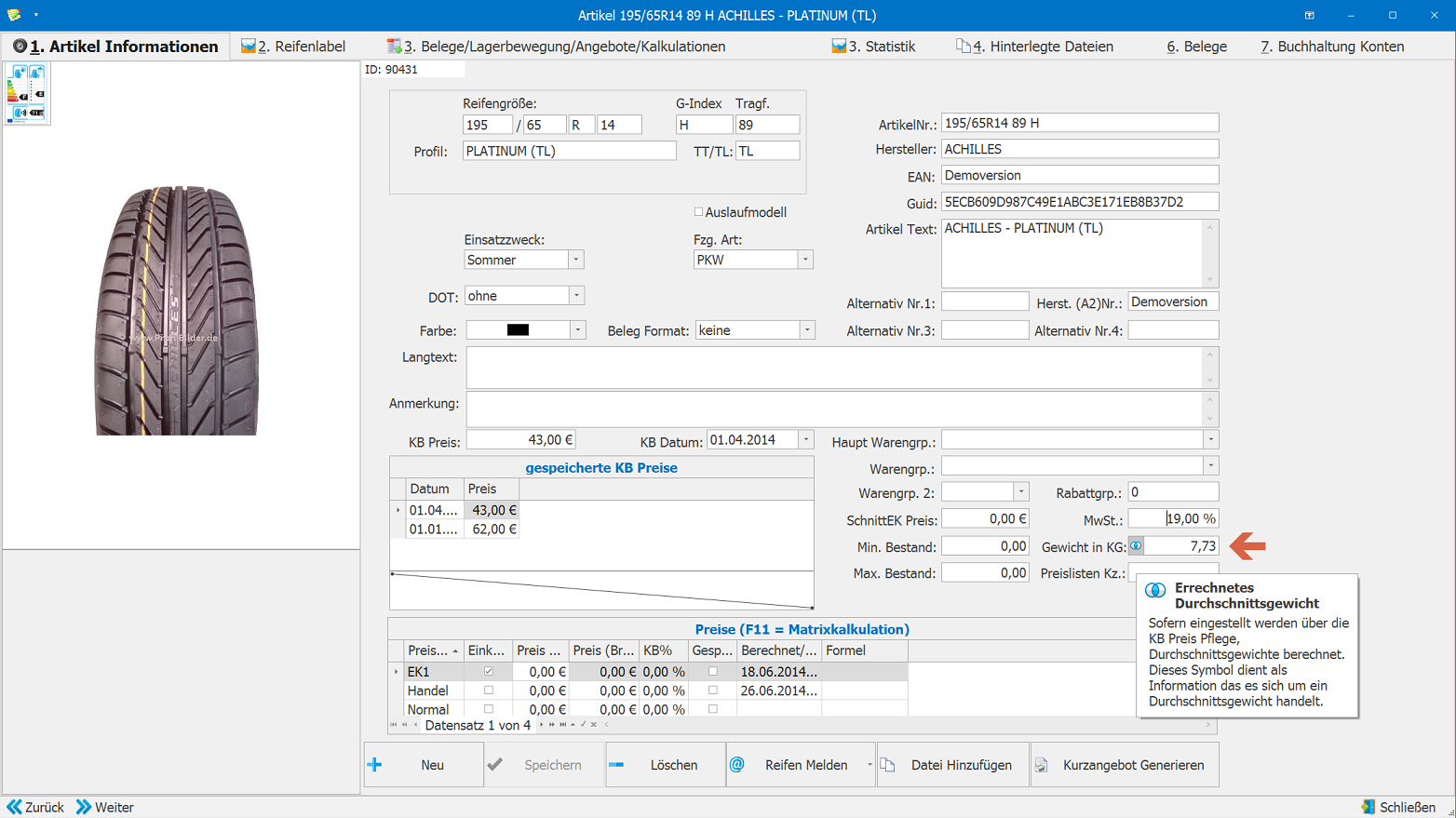Open the title bar quick-access arrow
The image size is (1456, 818).
[x=36, y=15]
